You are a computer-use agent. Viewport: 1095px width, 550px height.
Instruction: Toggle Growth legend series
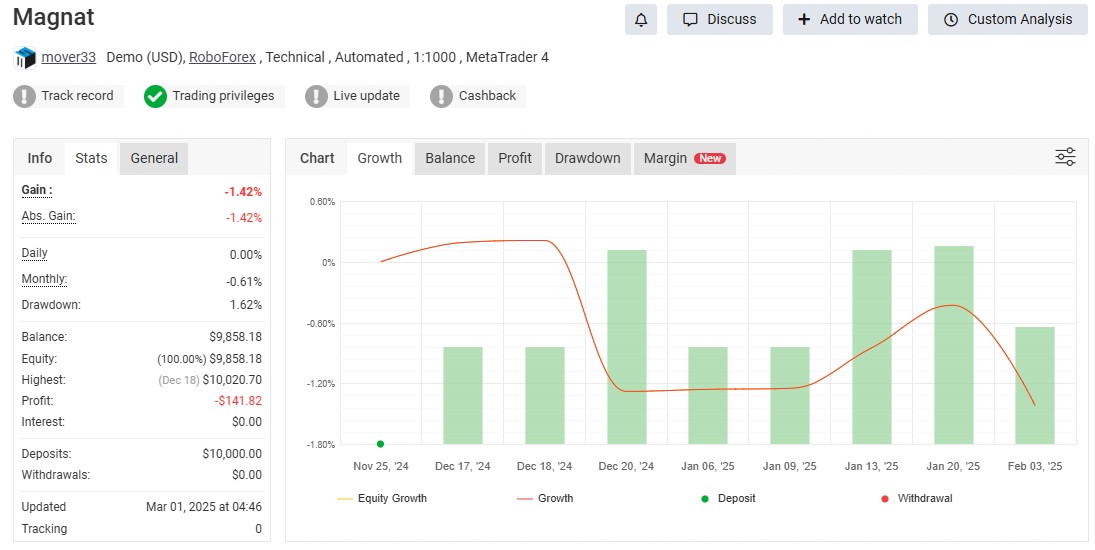[545, 498]
